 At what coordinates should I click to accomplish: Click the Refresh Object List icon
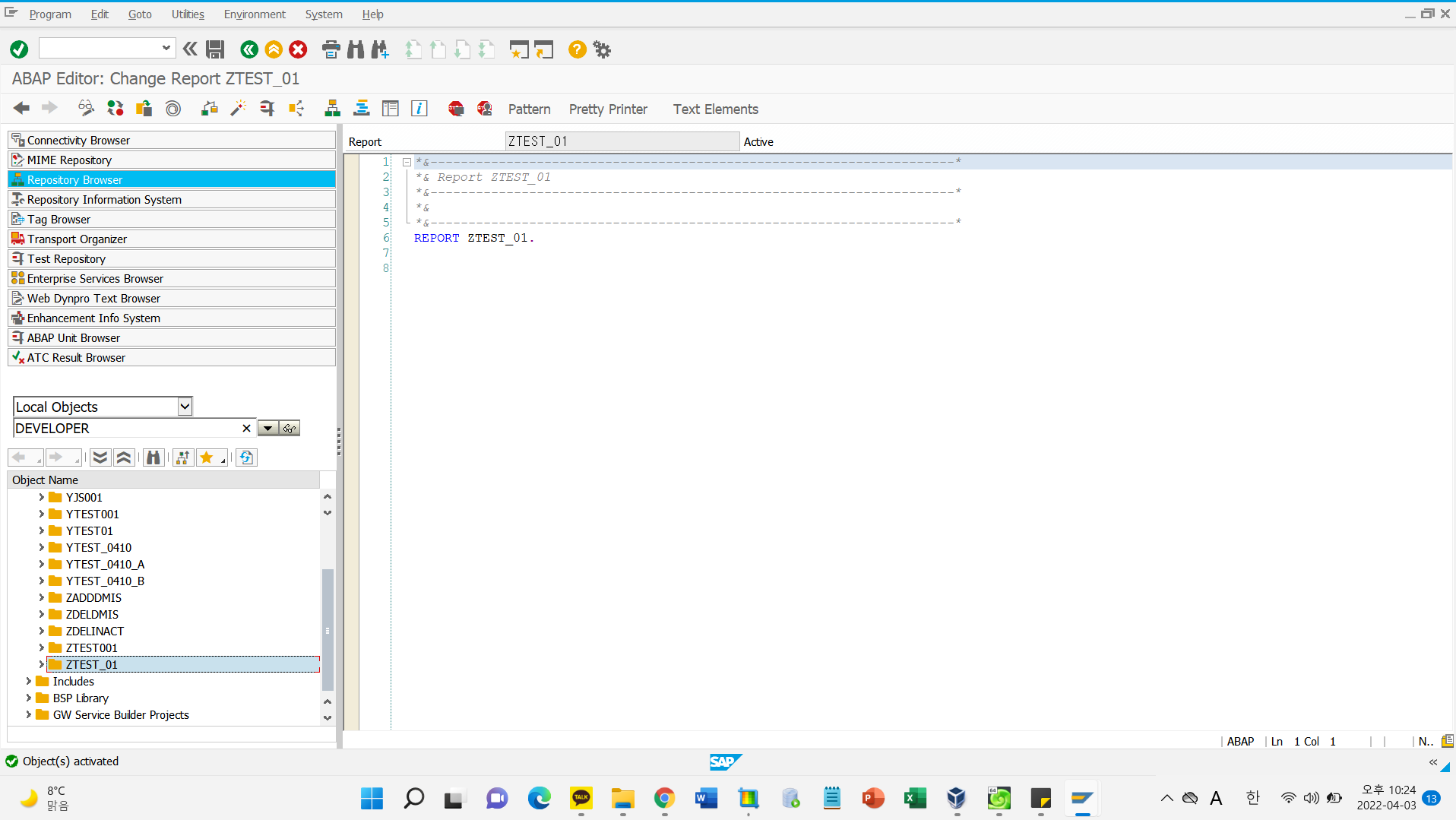click(246, 457)
